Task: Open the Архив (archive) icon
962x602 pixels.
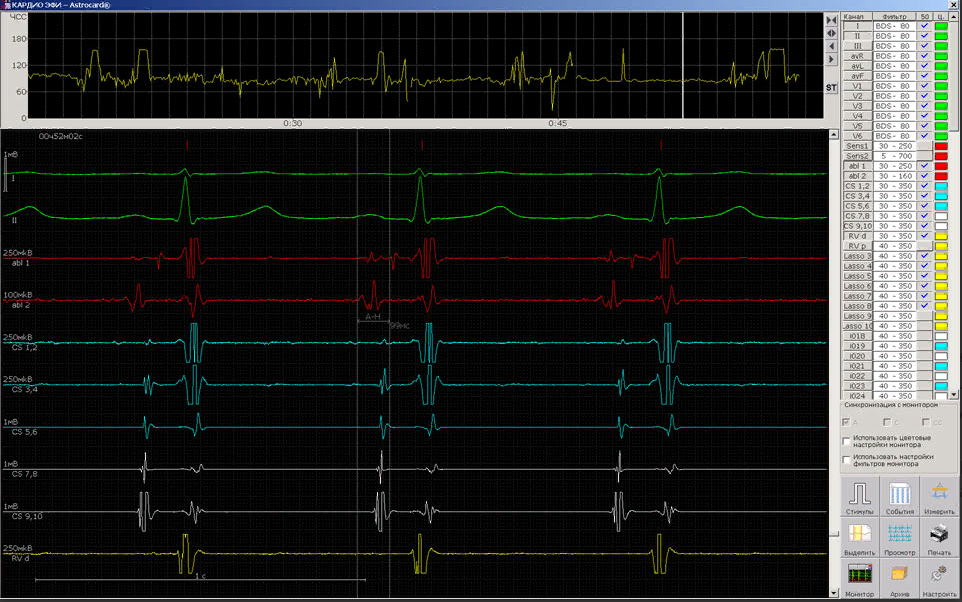Action: (x=899, y=579)
